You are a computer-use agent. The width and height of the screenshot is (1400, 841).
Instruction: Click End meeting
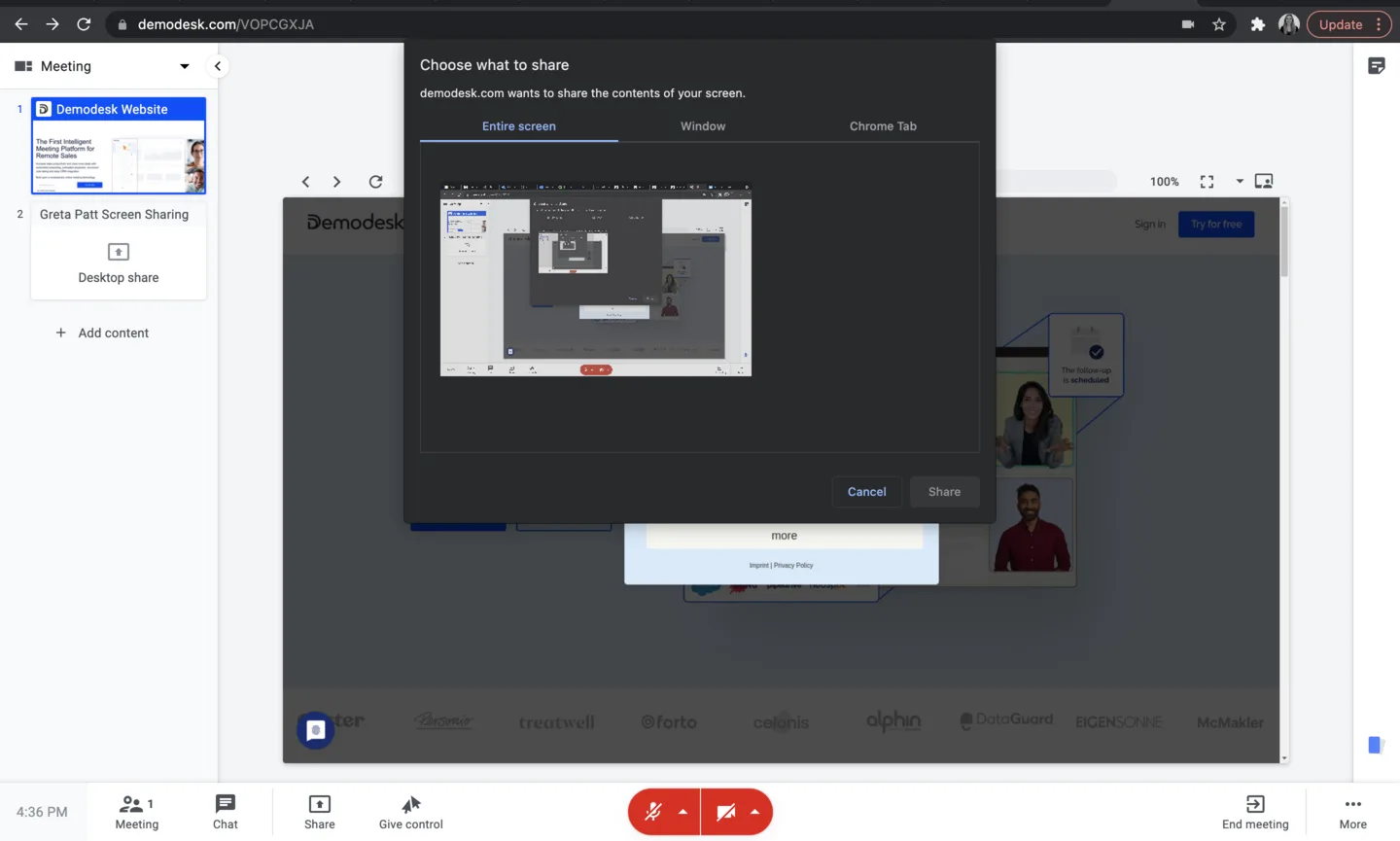(x=1255, y=812)
